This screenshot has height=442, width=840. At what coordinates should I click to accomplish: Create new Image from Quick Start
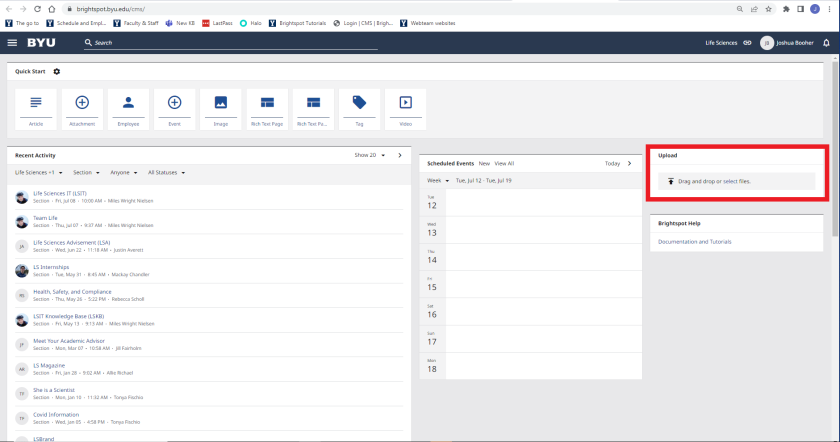coord(221,109)
